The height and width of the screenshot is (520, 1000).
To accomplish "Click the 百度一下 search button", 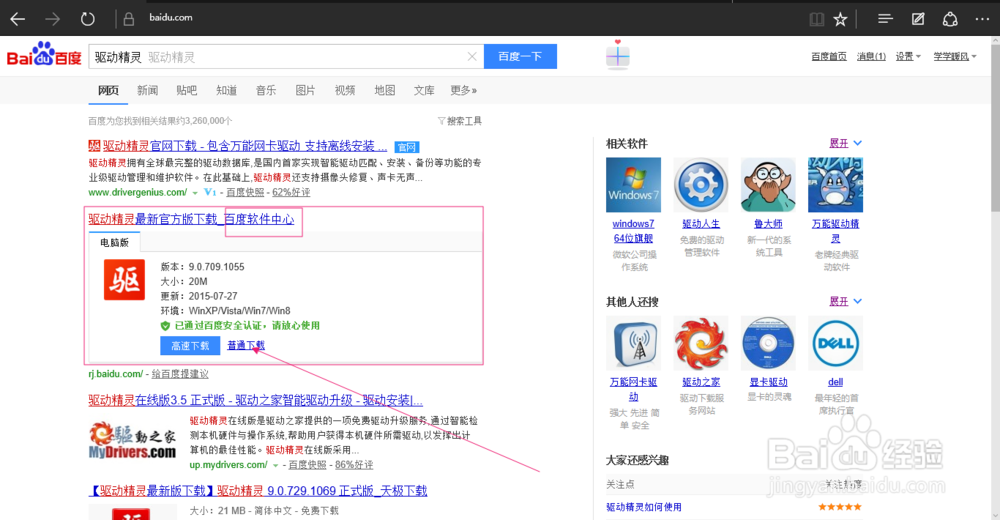I will (x=520, y=57).
